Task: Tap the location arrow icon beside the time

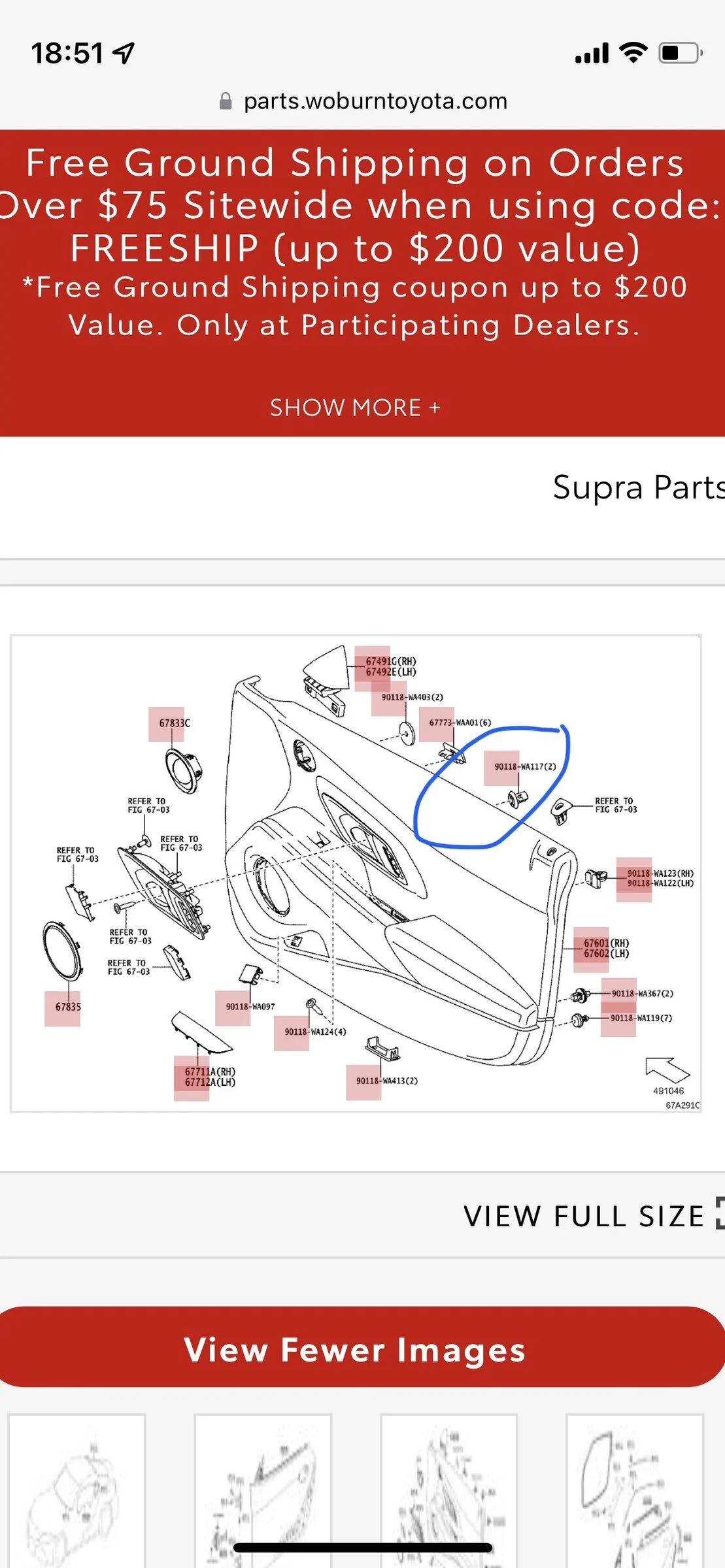Action: tap(124, 53)
